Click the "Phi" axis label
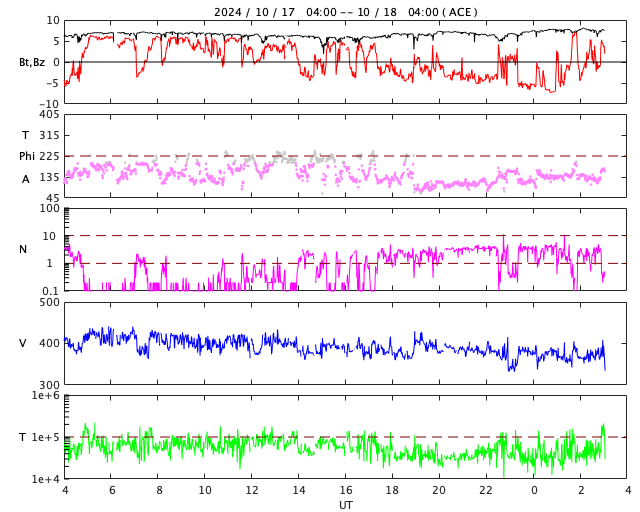Viewport: 640px width, 512px height. 27,156
